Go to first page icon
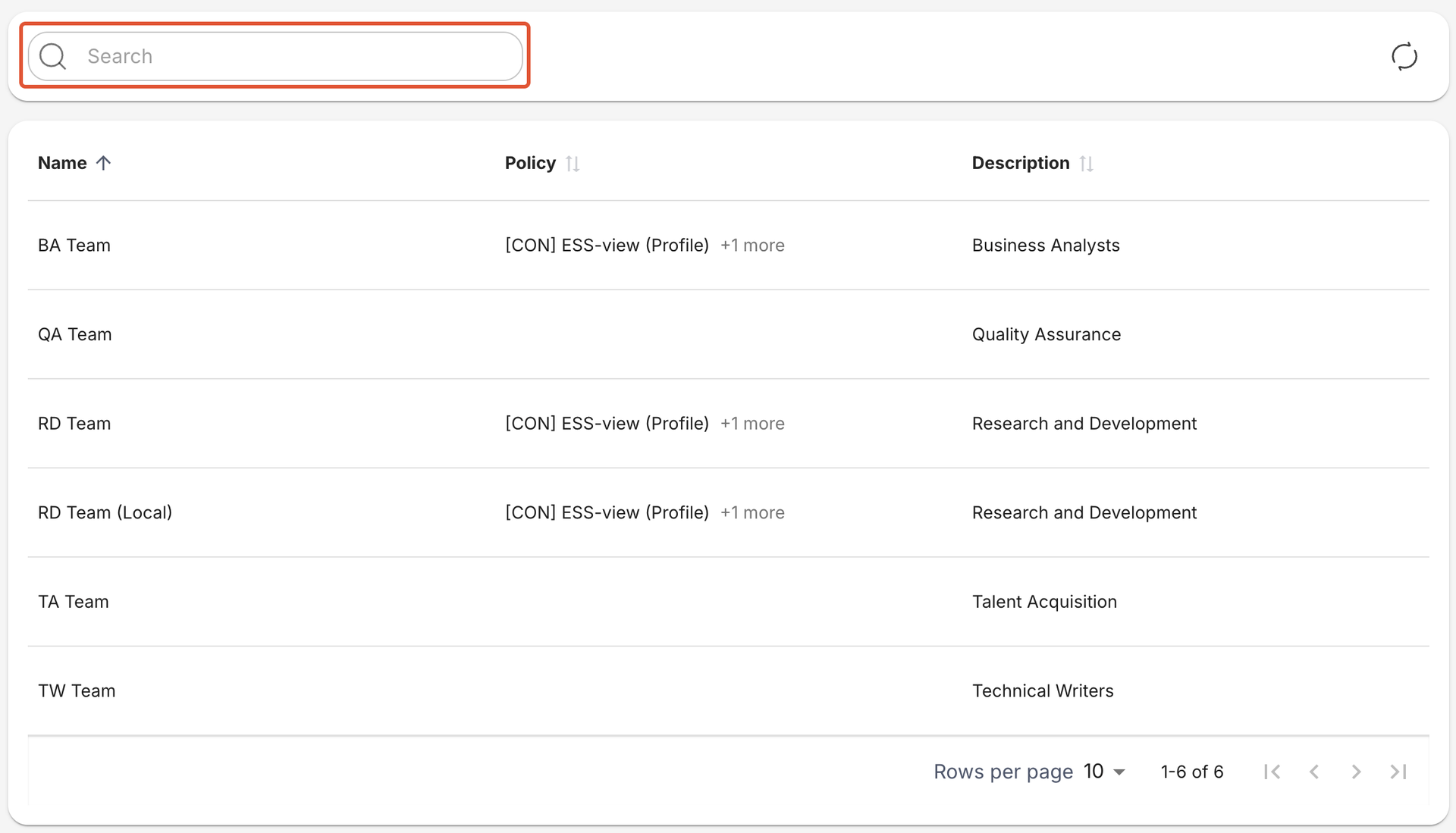The height and width of the screenshot is (833, 1456). coord(1272,772)
